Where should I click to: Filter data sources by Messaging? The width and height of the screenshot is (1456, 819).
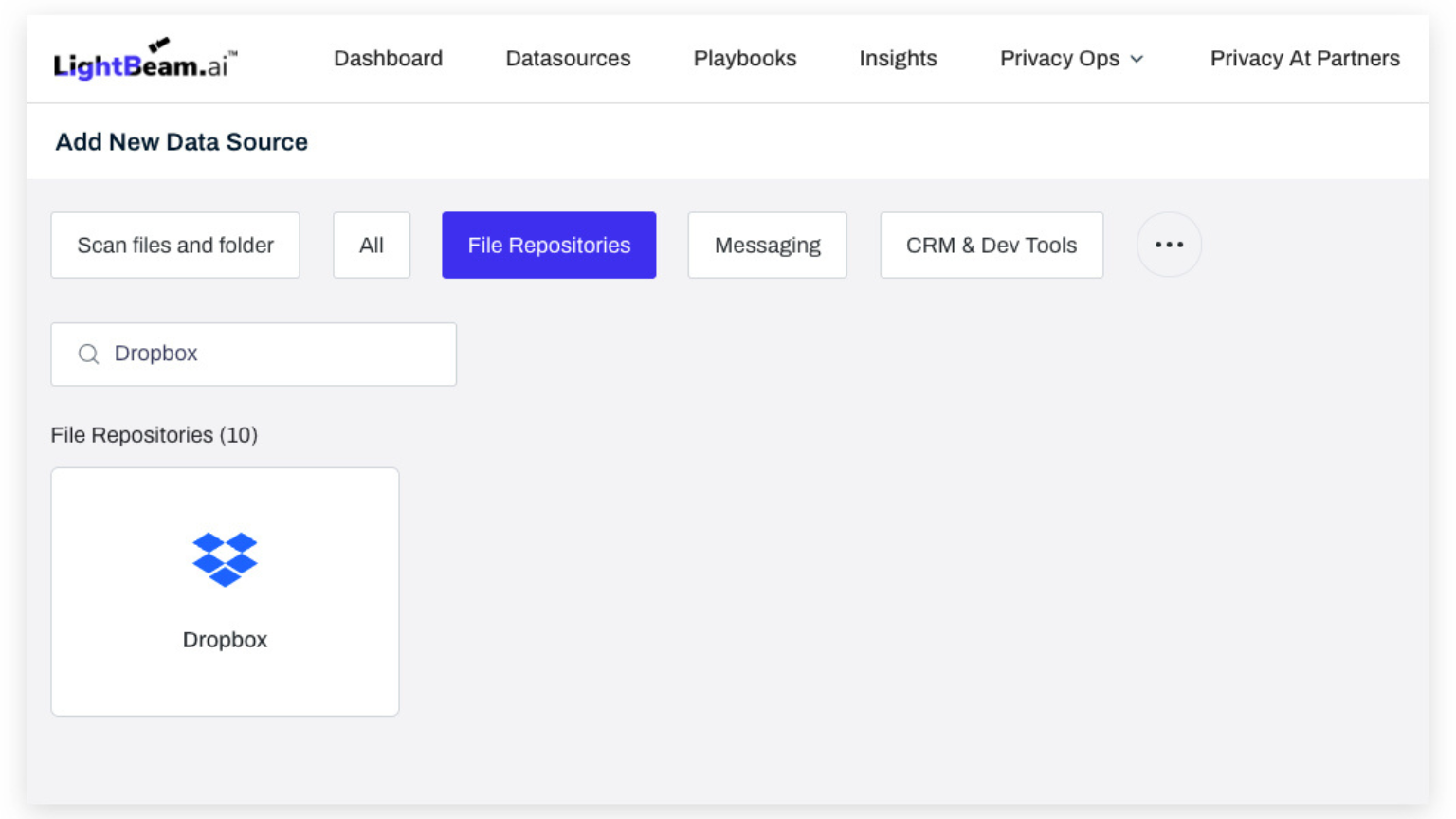767,246
